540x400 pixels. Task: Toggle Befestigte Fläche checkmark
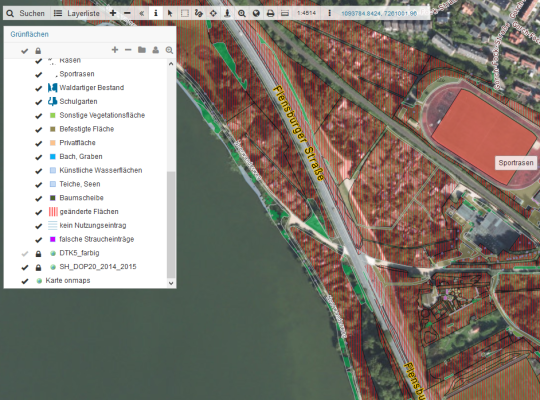point(39,130)
